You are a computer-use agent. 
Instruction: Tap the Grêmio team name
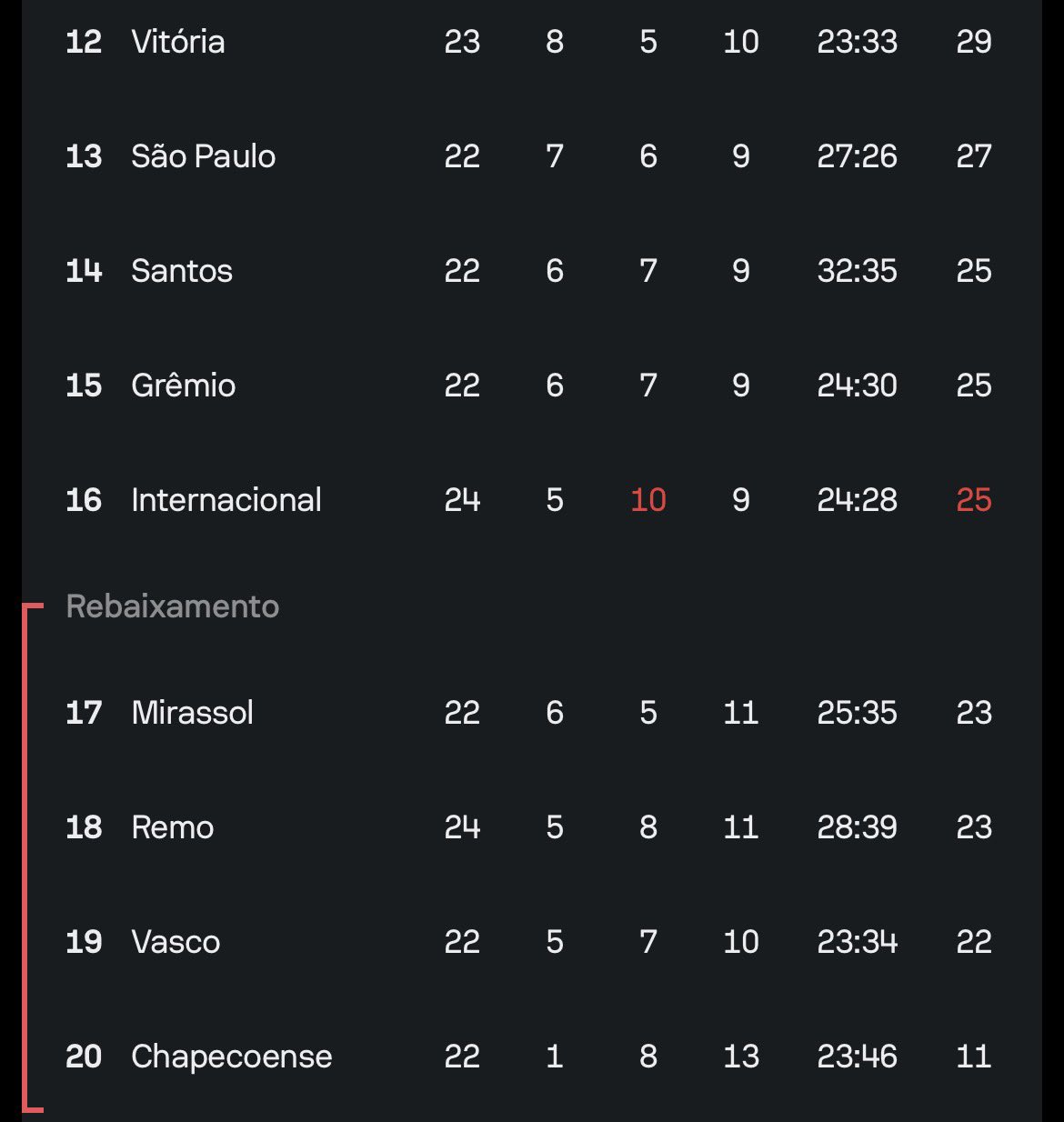(183, 386)
